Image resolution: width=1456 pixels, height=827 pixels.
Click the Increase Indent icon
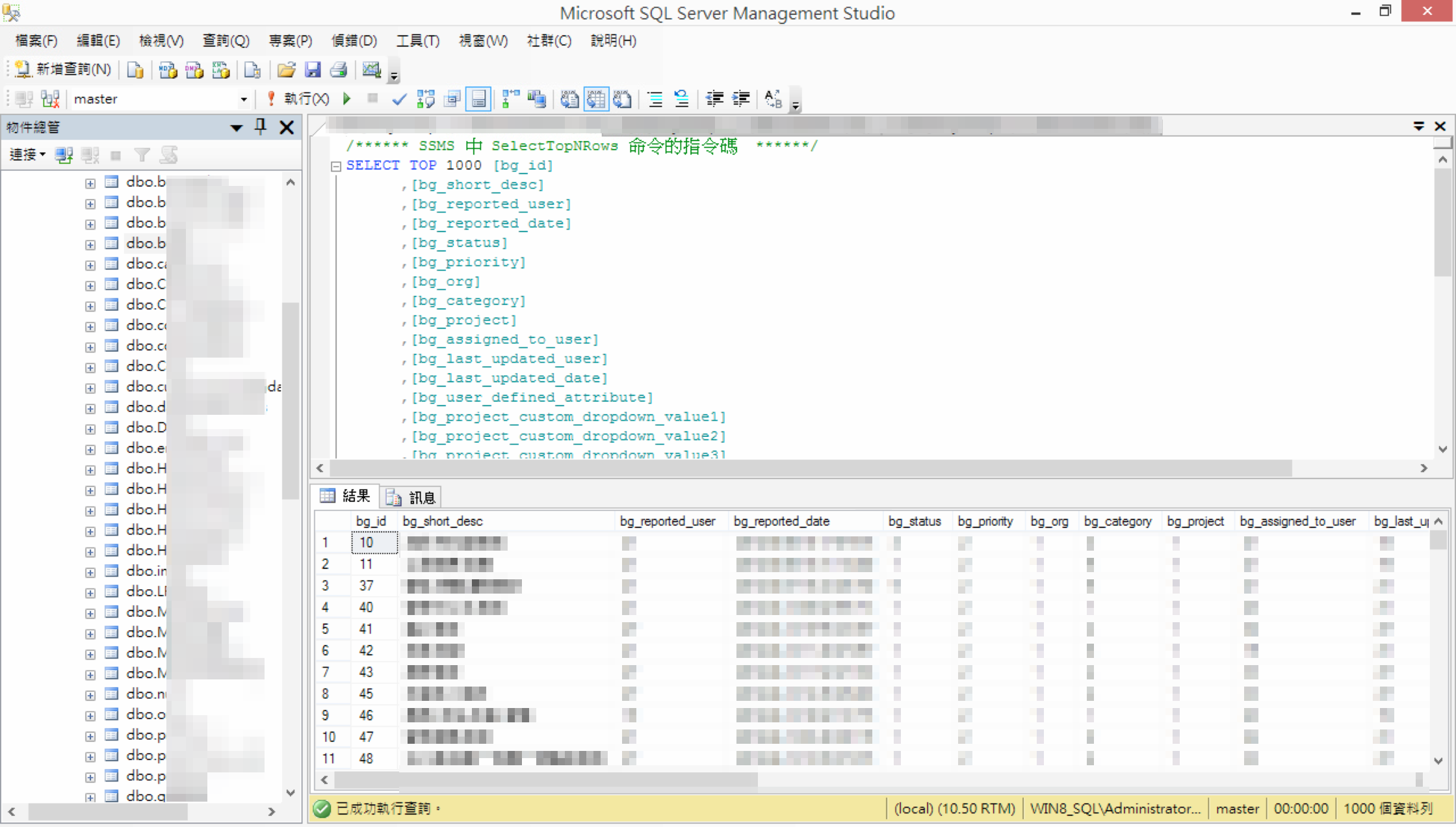point(740,99)
